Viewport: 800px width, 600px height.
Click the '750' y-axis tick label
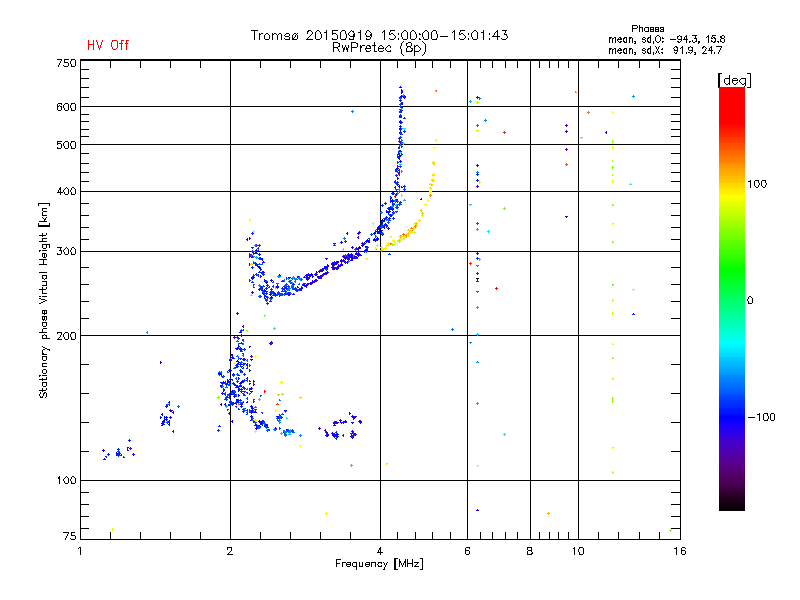pos(66,63)
